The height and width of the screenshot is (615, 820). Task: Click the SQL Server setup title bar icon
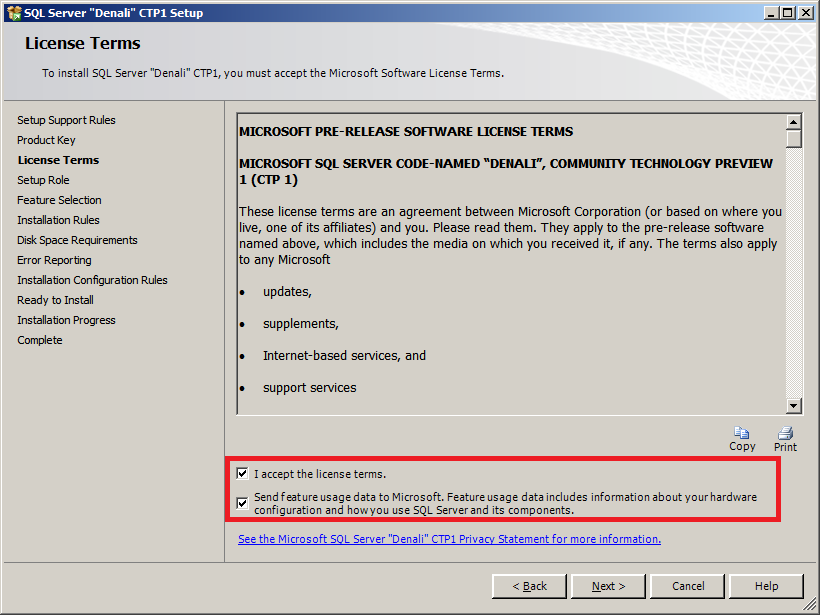[14, 13]
